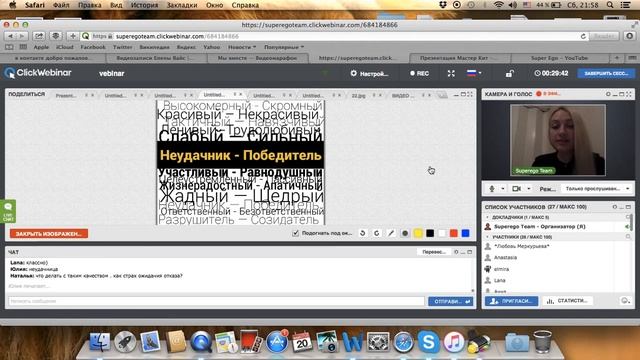
Task: Start recording with the REC button
Action: click(420, 73)
